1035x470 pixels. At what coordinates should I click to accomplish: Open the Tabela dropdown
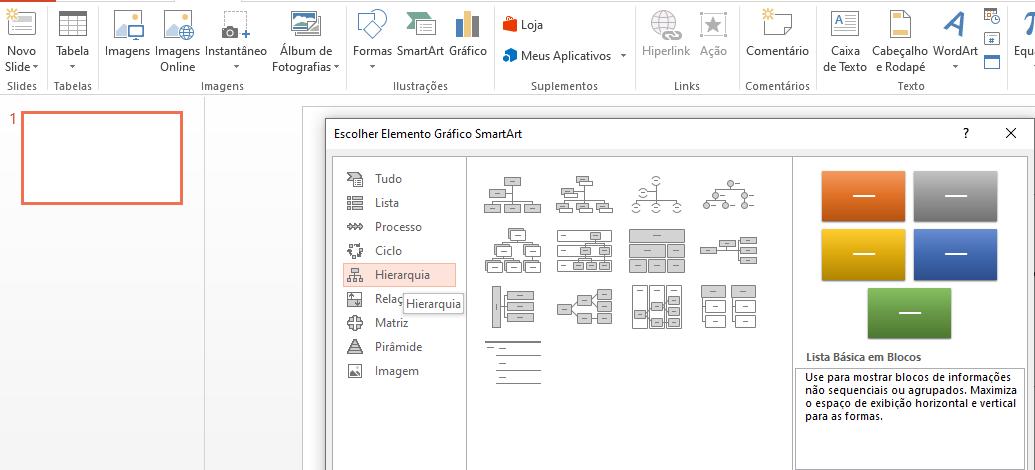(x=72, y=67)
